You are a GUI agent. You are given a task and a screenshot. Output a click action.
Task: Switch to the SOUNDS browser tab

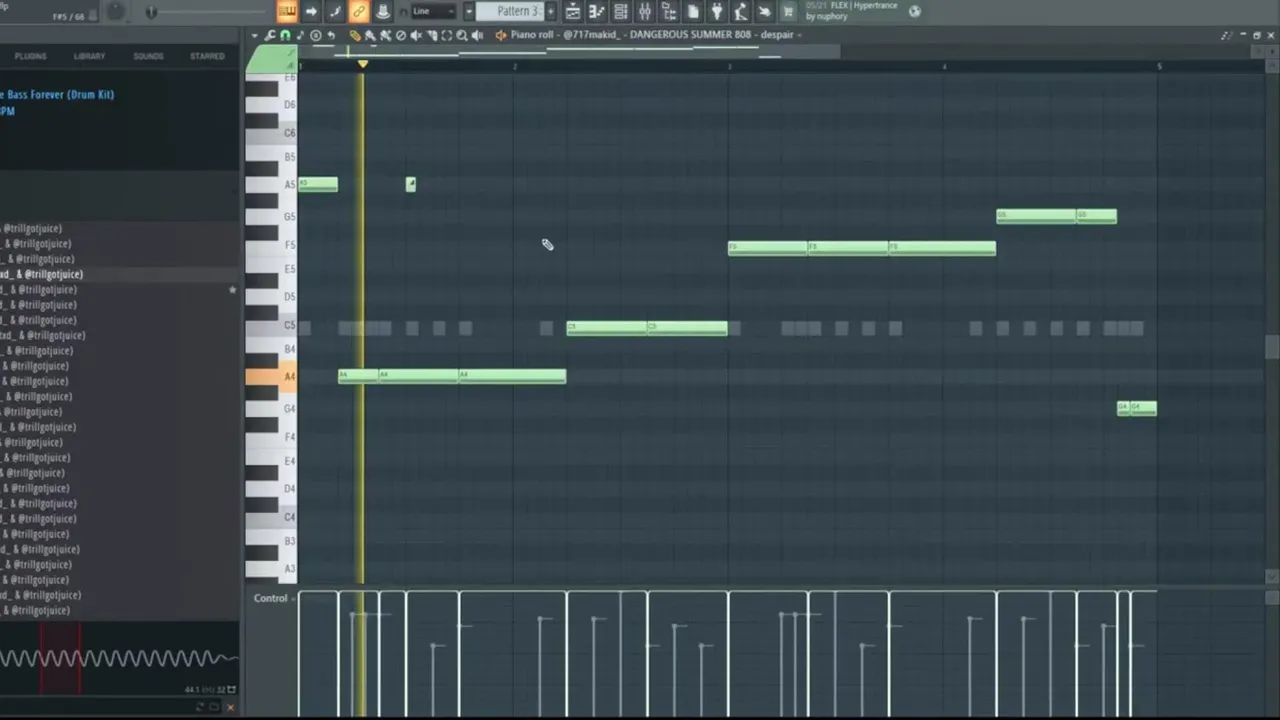click(148, 56)
